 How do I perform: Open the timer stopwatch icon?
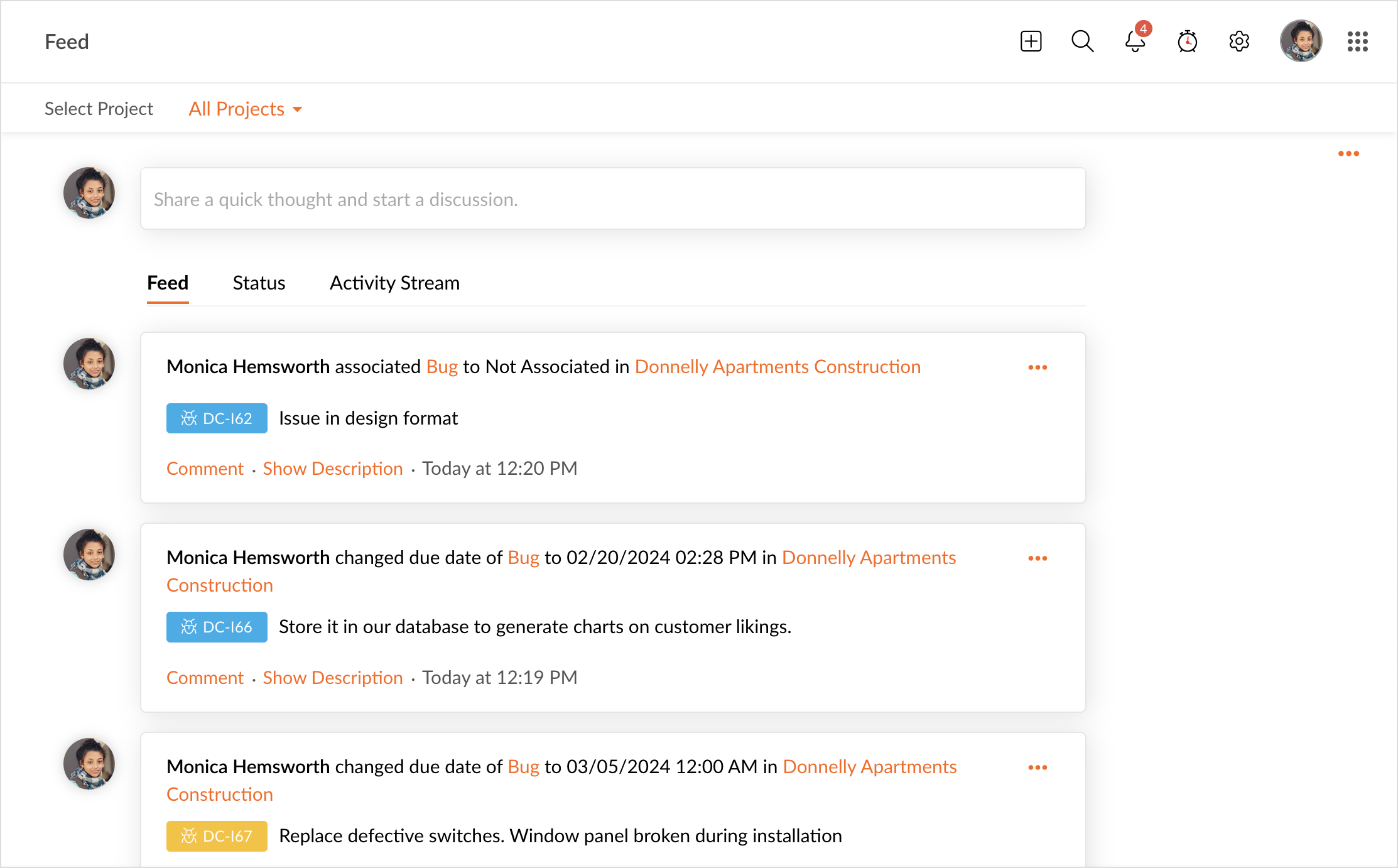pyautogui.click(x=1187, y=41)
